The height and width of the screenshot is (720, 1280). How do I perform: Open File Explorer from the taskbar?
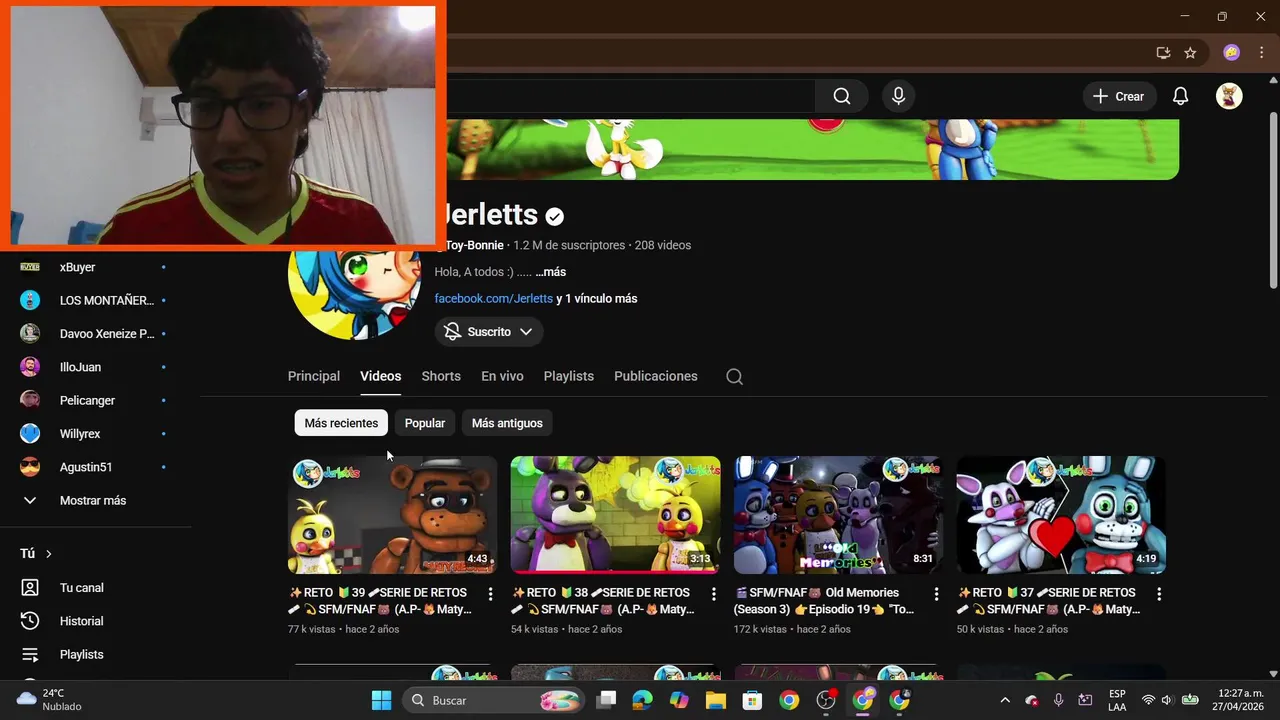(x=715, y=700)
